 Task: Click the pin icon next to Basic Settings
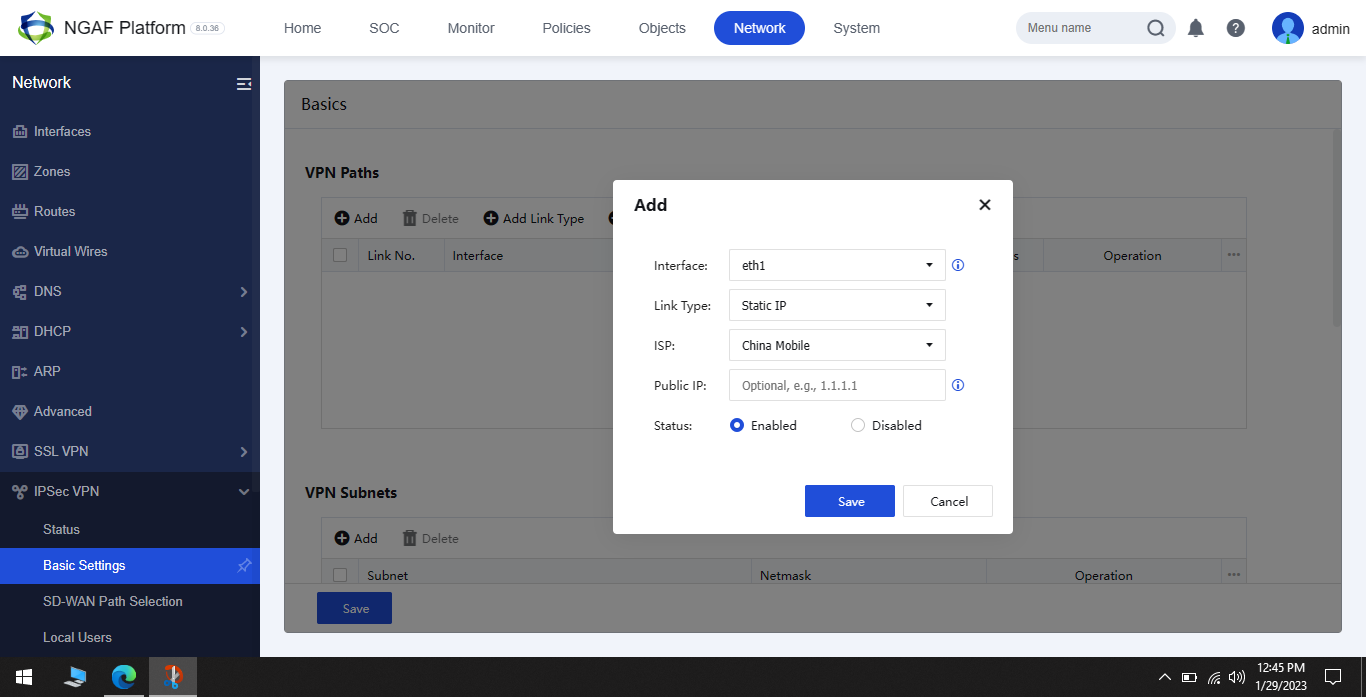click(244, 565)
